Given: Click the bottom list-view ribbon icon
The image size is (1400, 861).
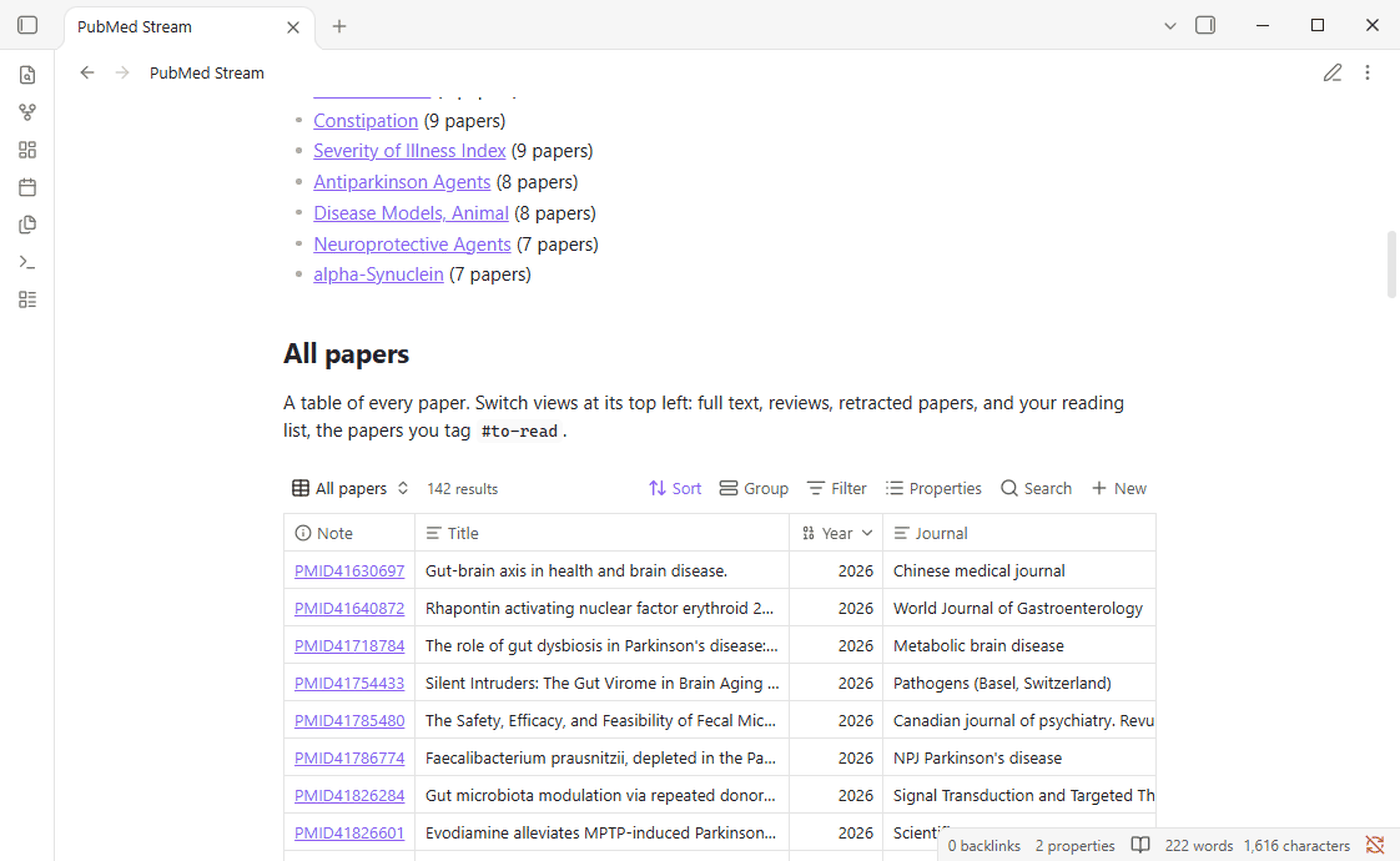Looking at the screenshot, I should (27, 299).
